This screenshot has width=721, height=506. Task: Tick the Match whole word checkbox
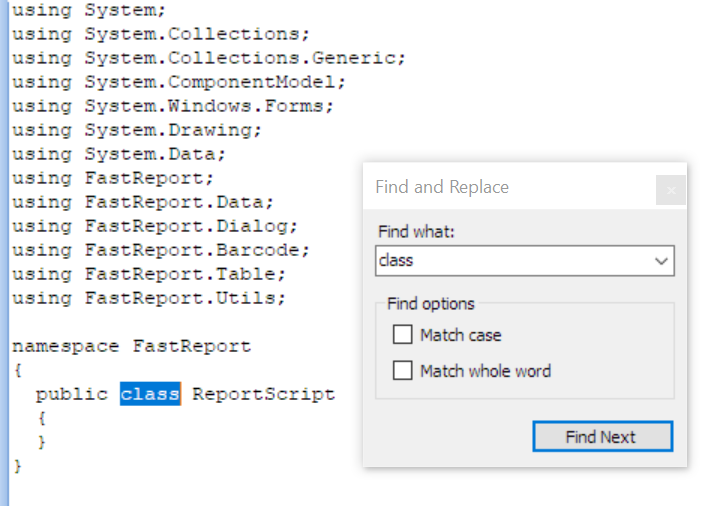click(x=403, y=371)
